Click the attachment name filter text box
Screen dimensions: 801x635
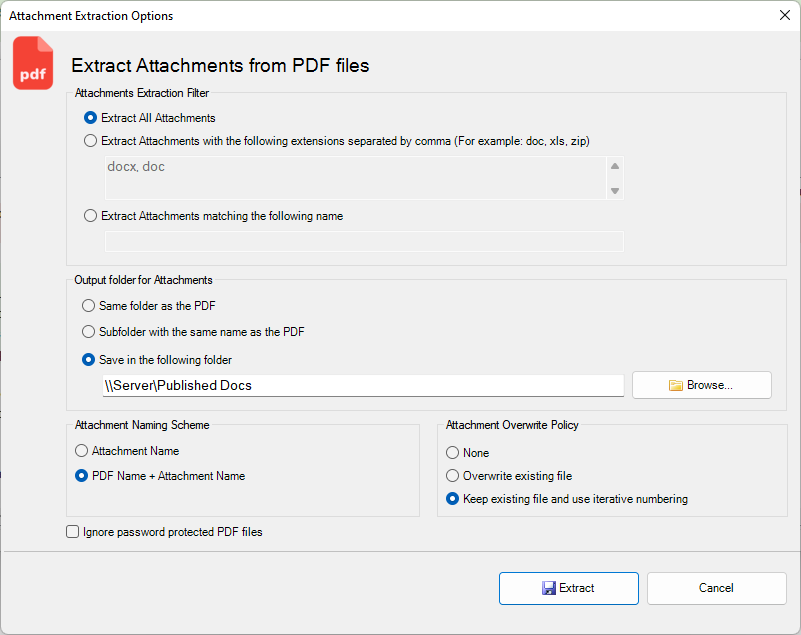pyautogui.click(x=364, y=241)
